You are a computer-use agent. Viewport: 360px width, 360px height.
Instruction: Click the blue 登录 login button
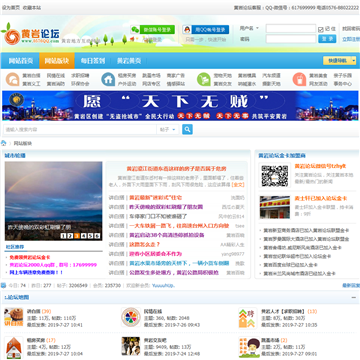tap(327, 39)
